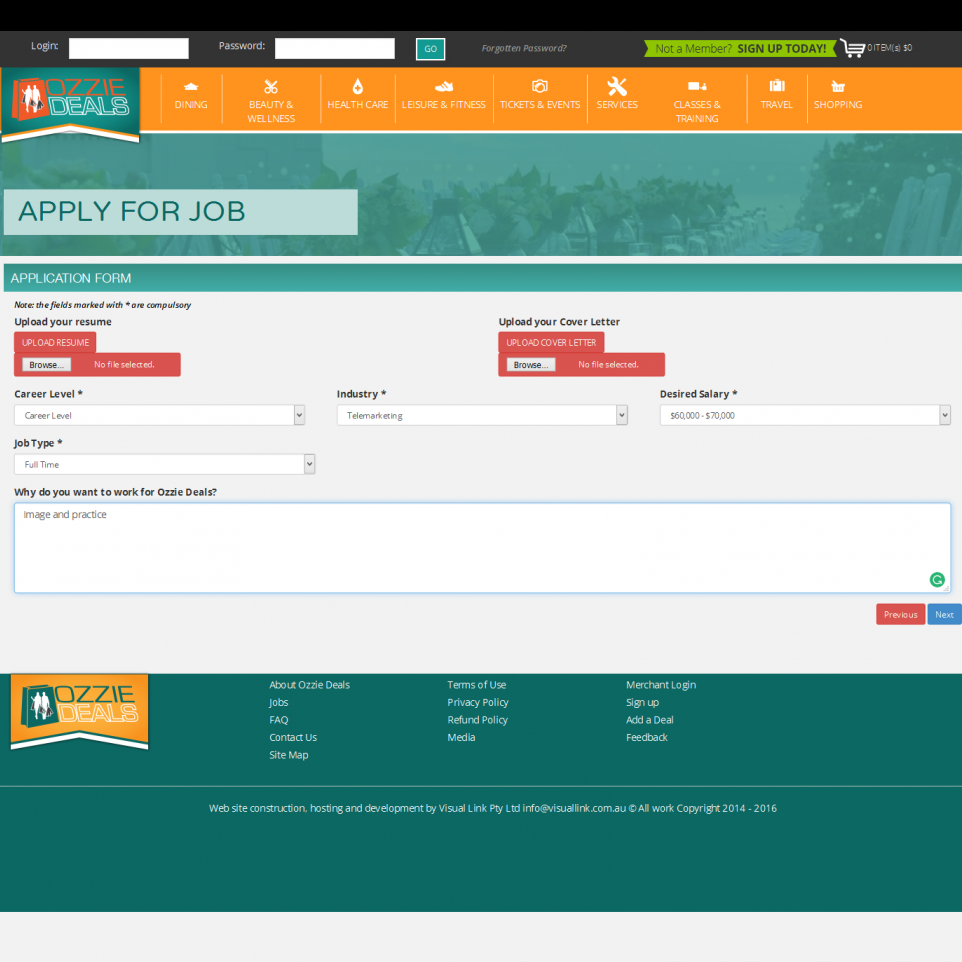Open the Beauty & Wellness menu label

coord(271,112)
